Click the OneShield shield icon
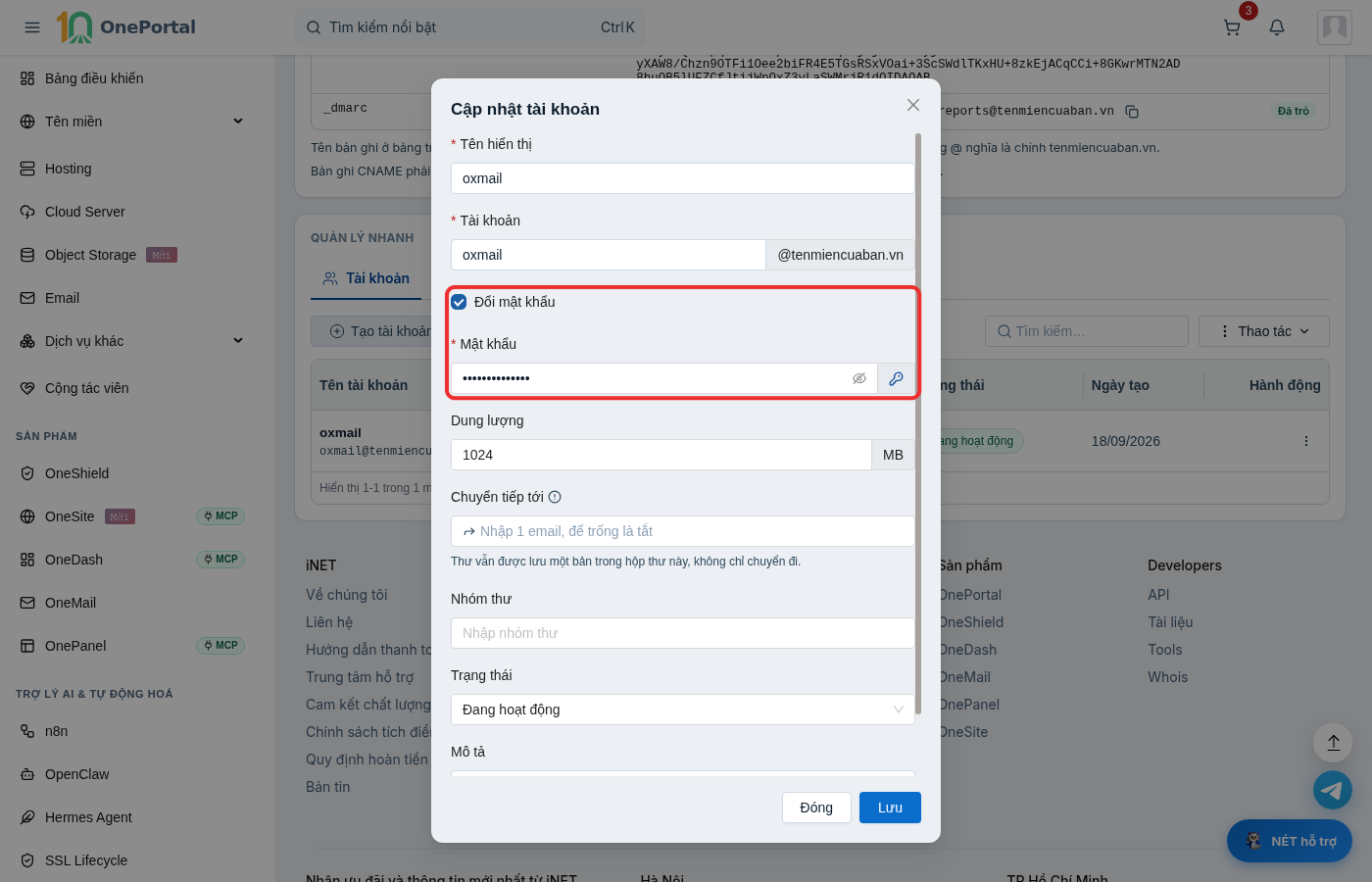This screenshot has width=1372, height=882. click(27, 473)
